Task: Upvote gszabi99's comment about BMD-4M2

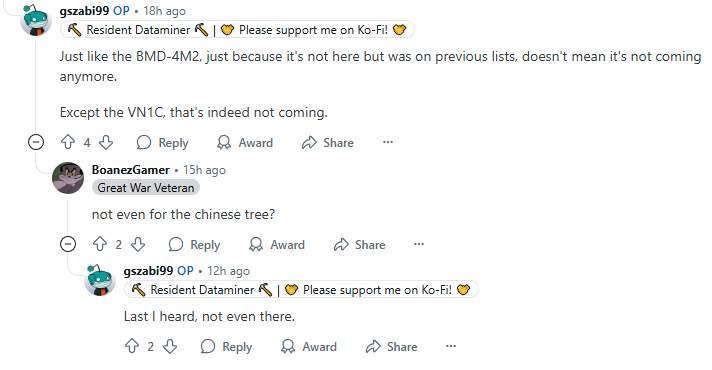Action: tap(68, 143)
